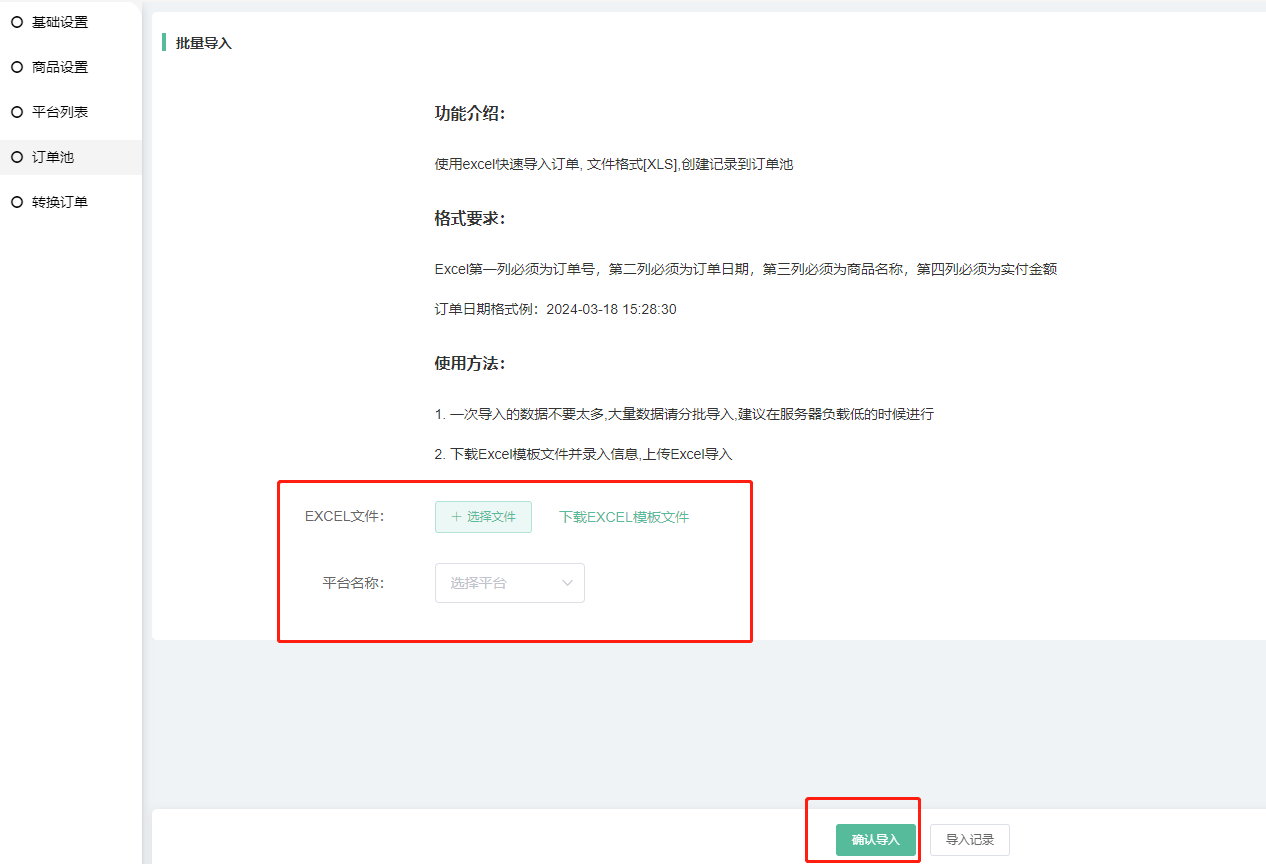Image resolution: width=1266 pixels, height=864 pixels.
Task: Click the 批量导入 section header
Action: (x=204, y=43)
